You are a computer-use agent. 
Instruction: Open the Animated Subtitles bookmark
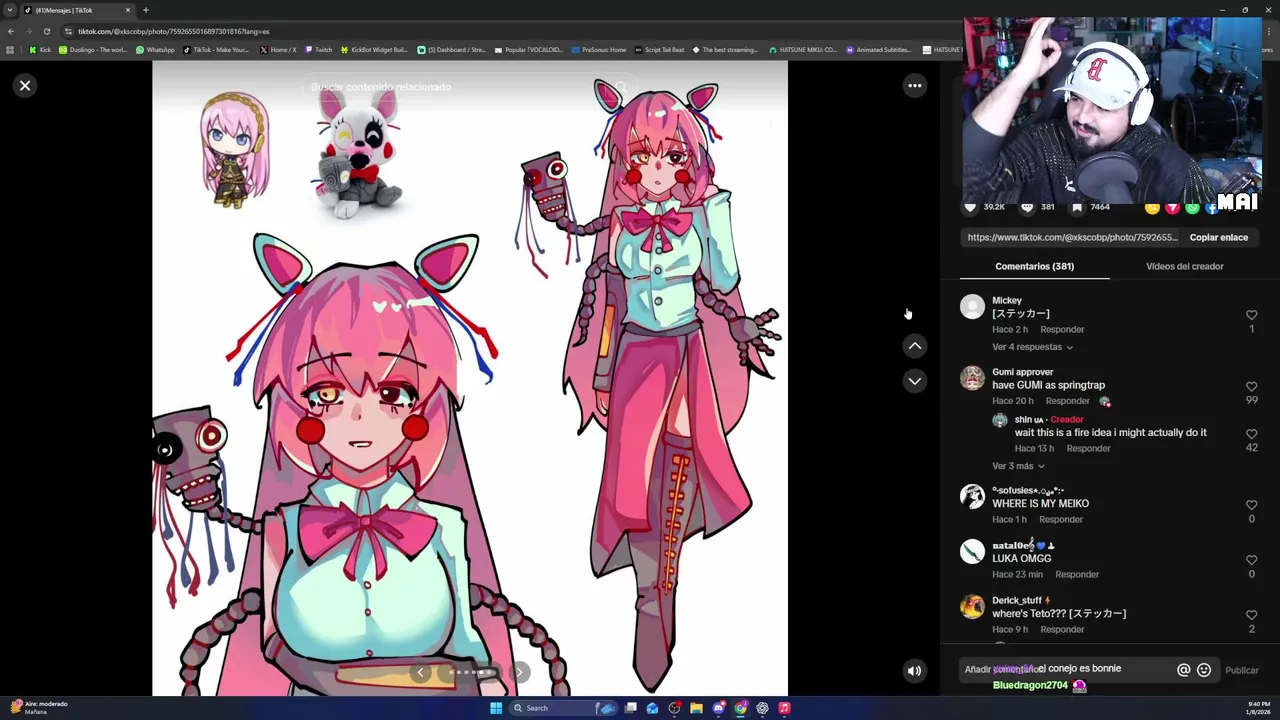tap(878, 50)
